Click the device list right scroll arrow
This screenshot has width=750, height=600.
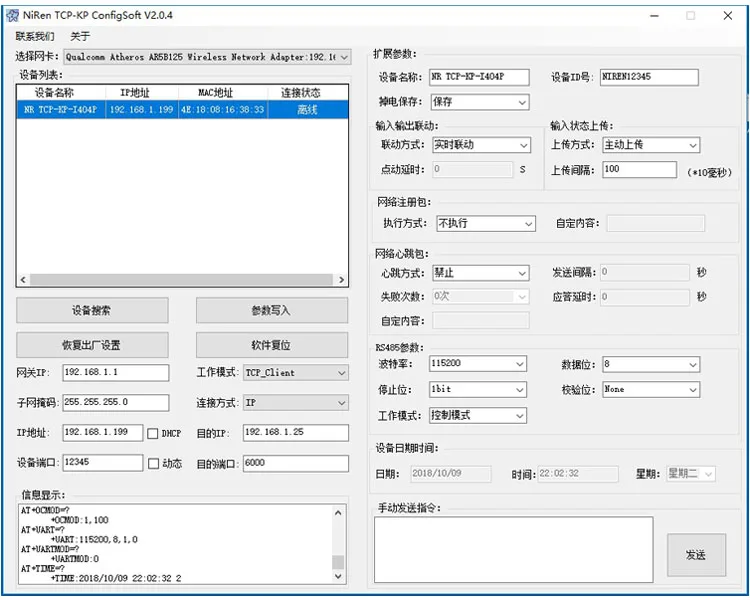[x=342, y=279]
